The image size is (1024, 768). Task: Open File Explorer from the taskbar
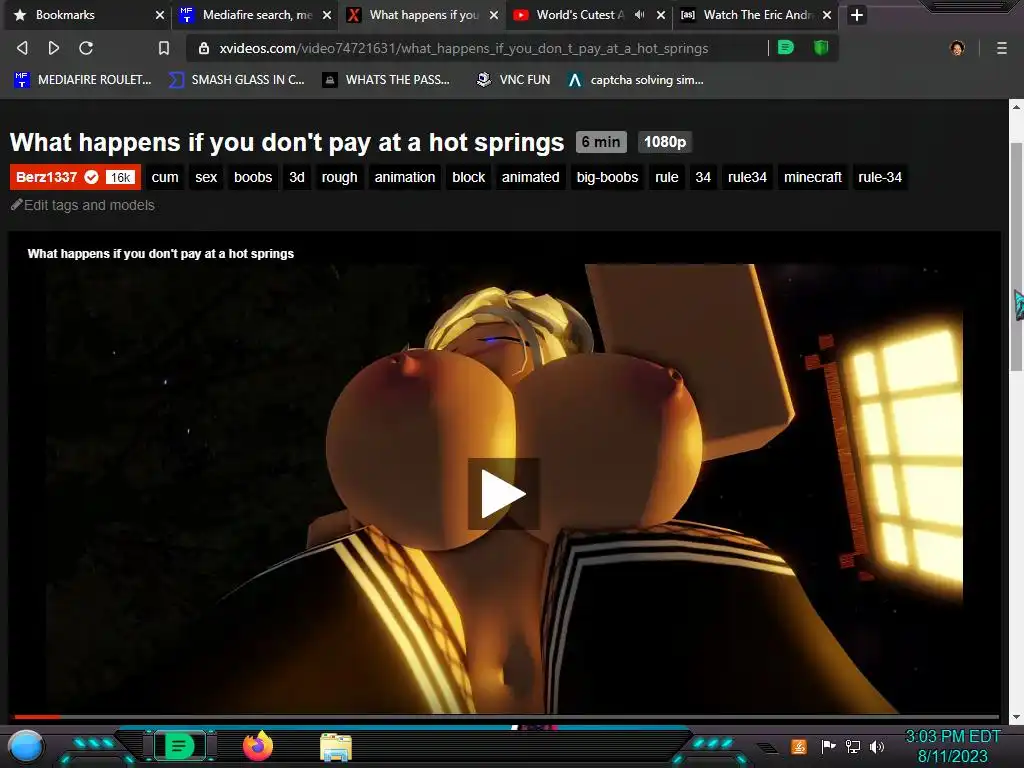click(336, 747)
